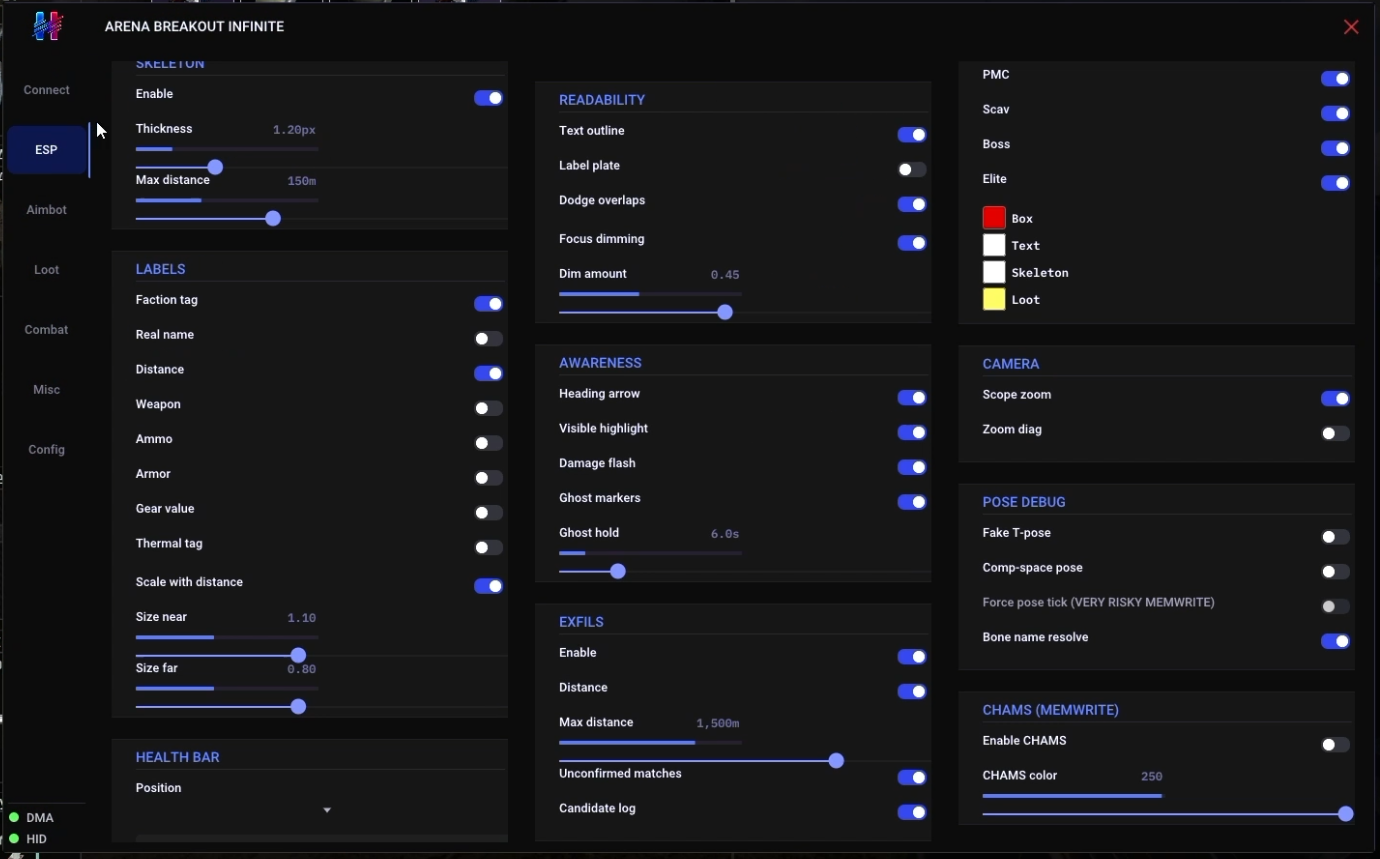This screenshot has height=859, width=1380.
Task: Toggle Ghost markers off
Action: [912, 502]
